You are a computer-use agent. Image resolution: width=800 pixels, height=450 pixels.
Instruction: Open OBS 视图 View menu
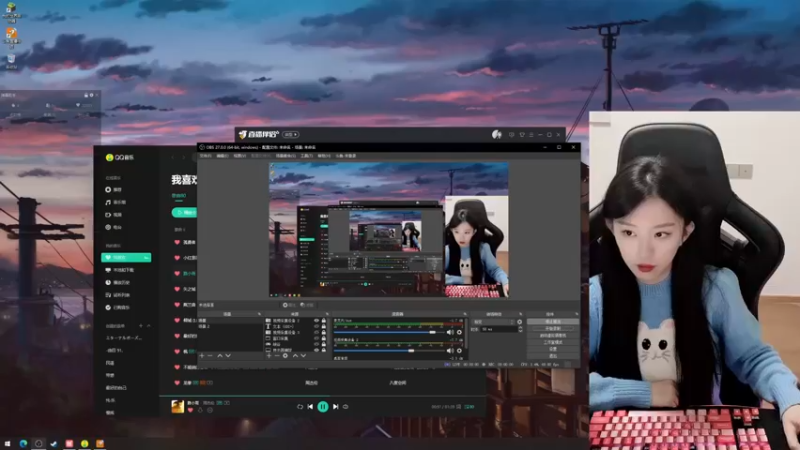(239, 156)
